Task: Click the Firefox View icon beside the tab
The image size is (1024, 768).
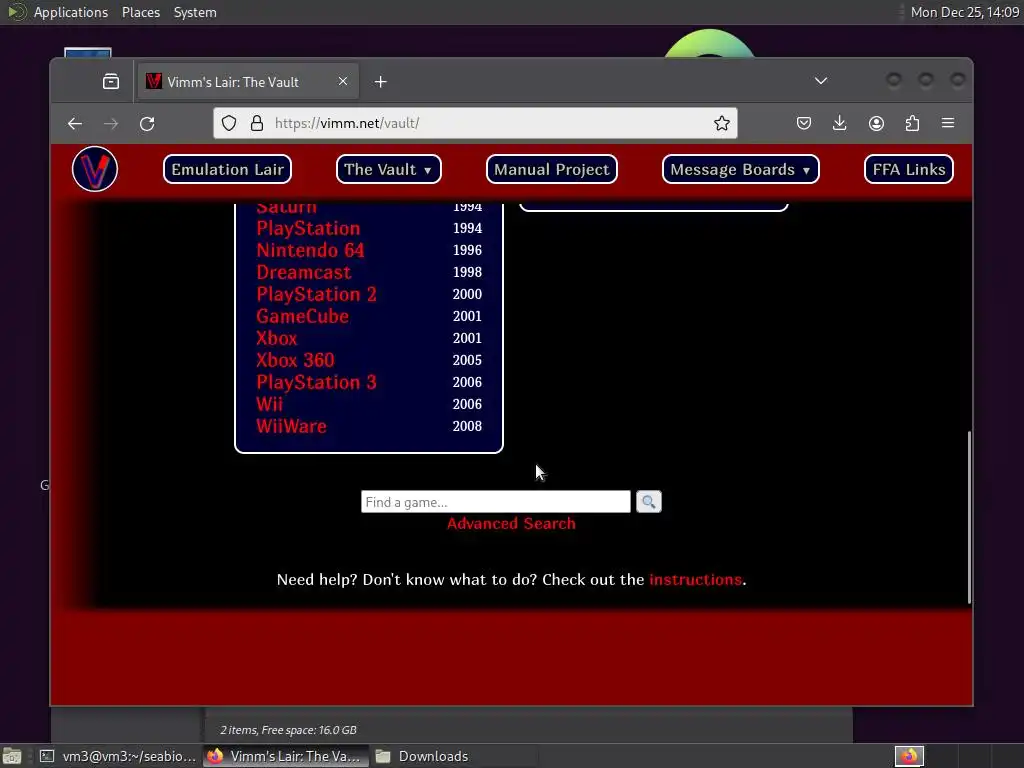Action: tap(111, 82)
